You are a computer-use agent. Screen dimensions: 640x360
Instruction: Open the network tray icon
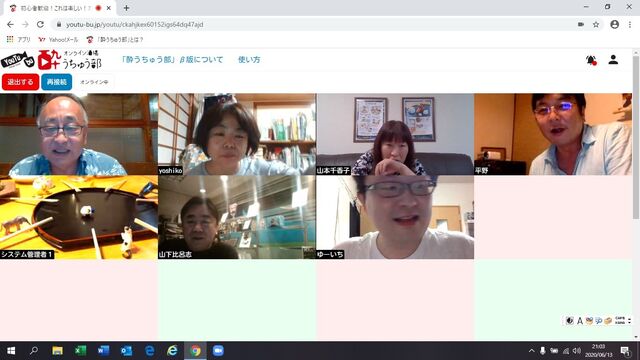(x=565, y=351)
